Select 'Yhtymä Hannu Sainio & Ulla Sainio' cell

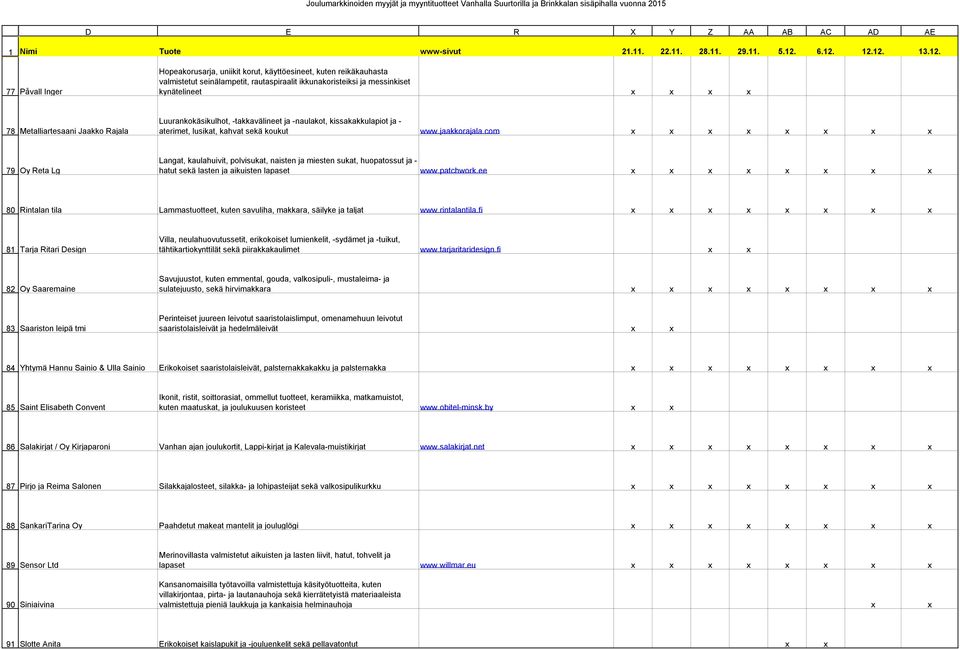pyautogui.click(x=88, y=353)
